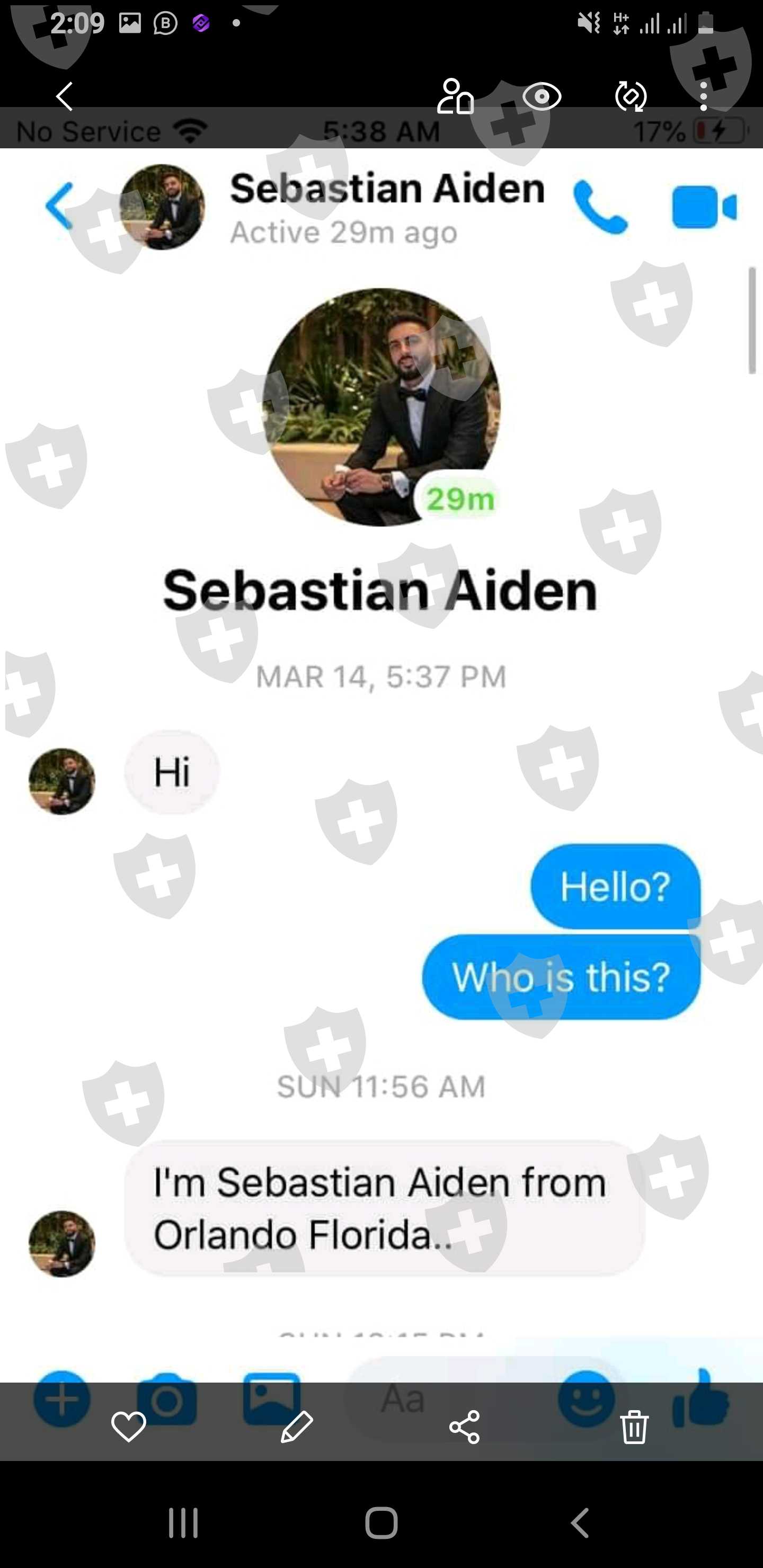Select the 'Who is this?' message bubble
Image resolution: width=763 pixels, height=1568 pixels.
562,977
